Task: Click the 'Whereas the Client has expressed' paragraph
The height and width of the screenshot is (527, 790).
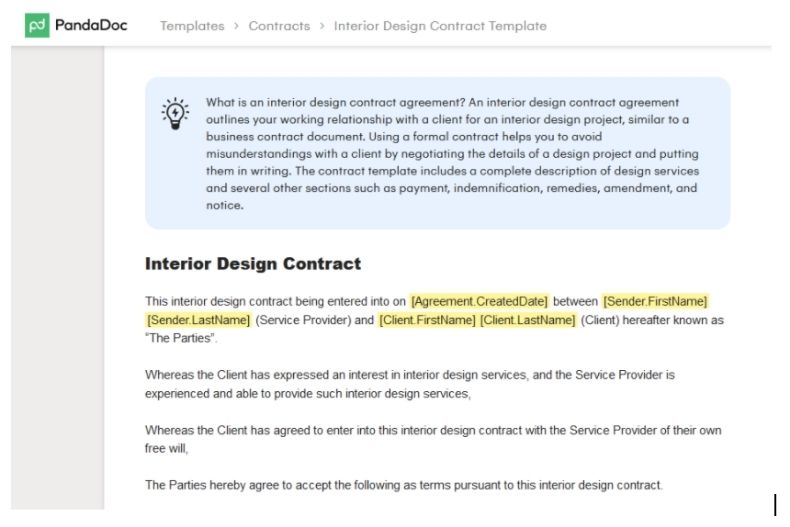Action: coord(410,384)
